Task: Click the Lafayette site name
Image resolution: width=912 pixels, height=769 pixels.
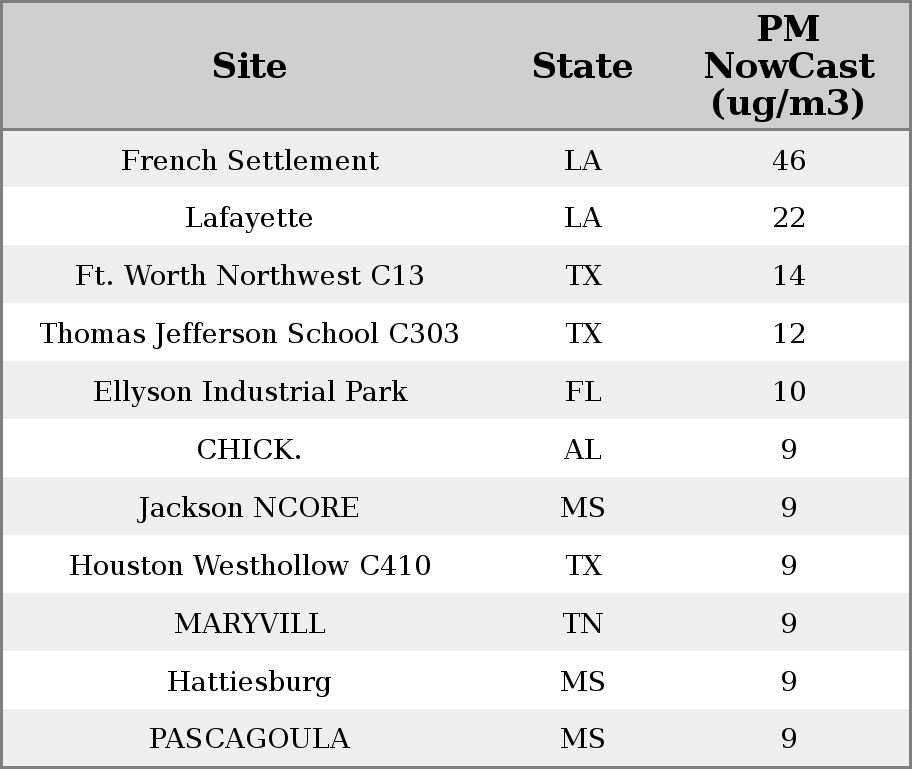Action: [249, 218]
